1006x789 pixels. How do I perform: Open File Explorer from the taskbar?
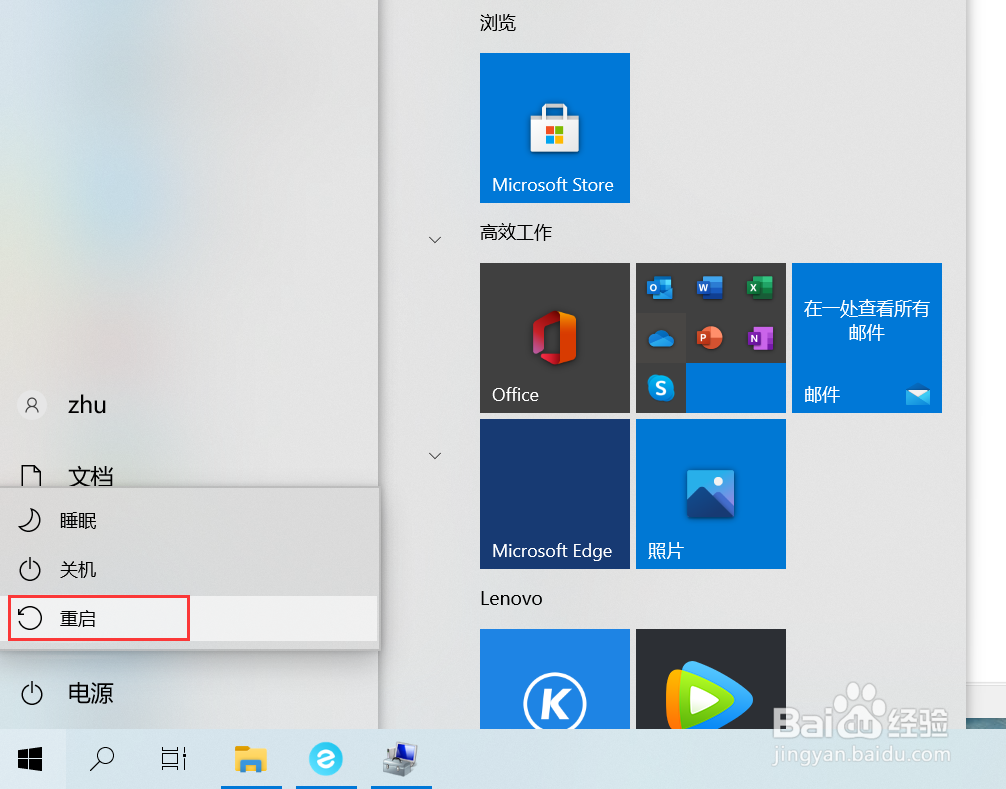251,759
